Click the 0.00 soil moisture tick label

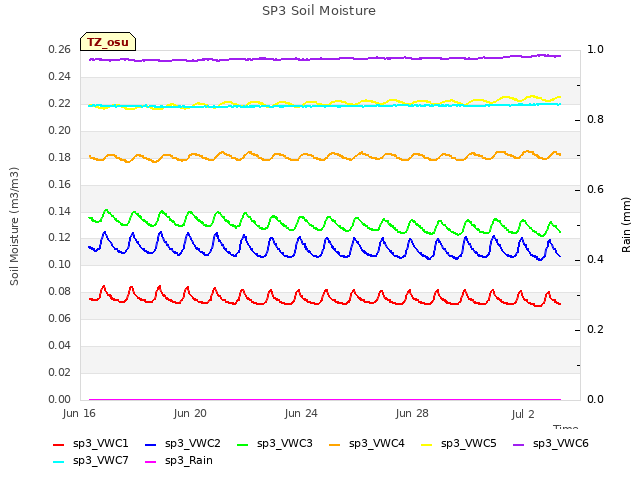click(59, 399)
